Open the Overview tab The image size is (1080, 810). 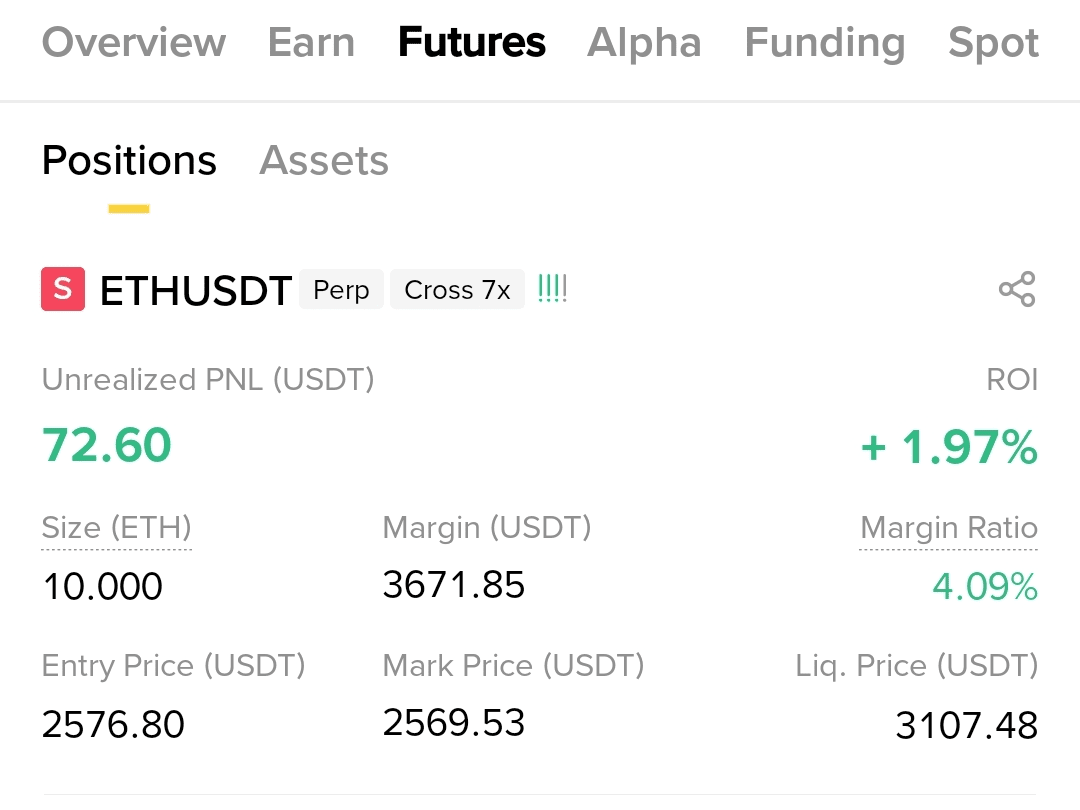(x=134, y=43)
